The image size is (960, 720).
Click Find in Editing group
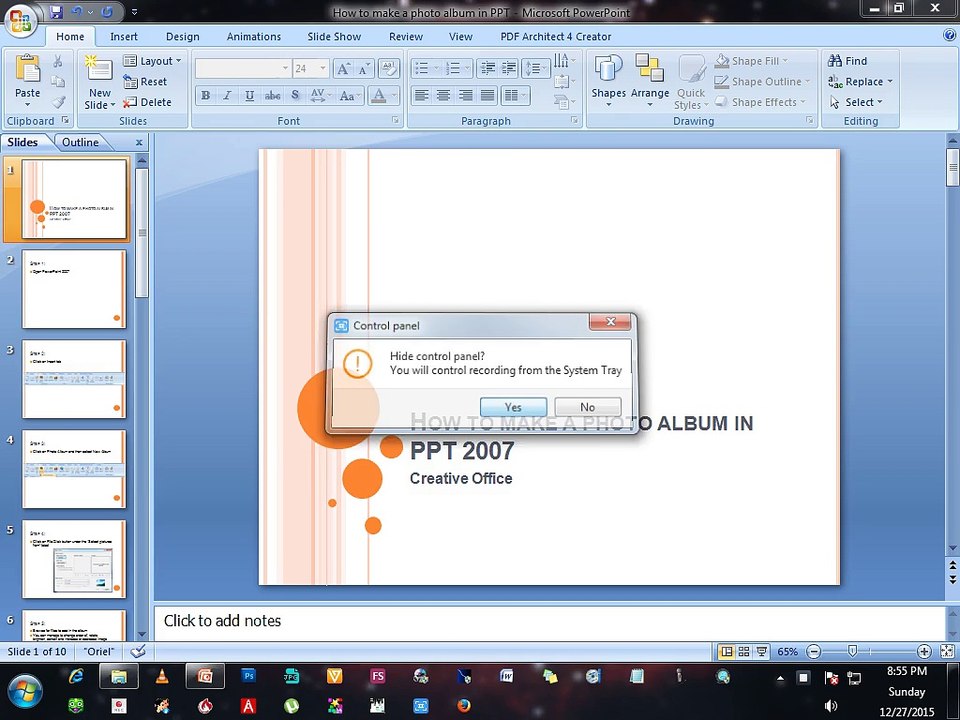click(x=847, y=61)
